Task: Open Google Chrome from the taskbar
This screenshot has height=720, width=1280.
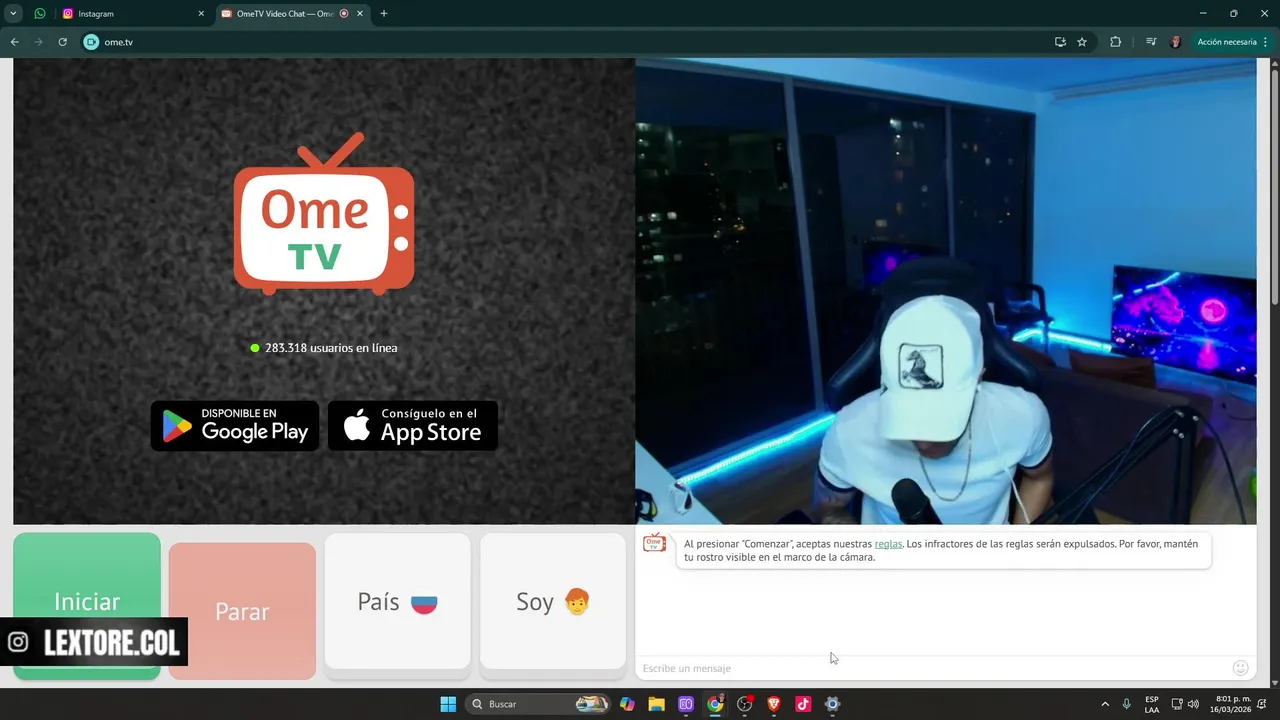Action: tap(715, 704)
